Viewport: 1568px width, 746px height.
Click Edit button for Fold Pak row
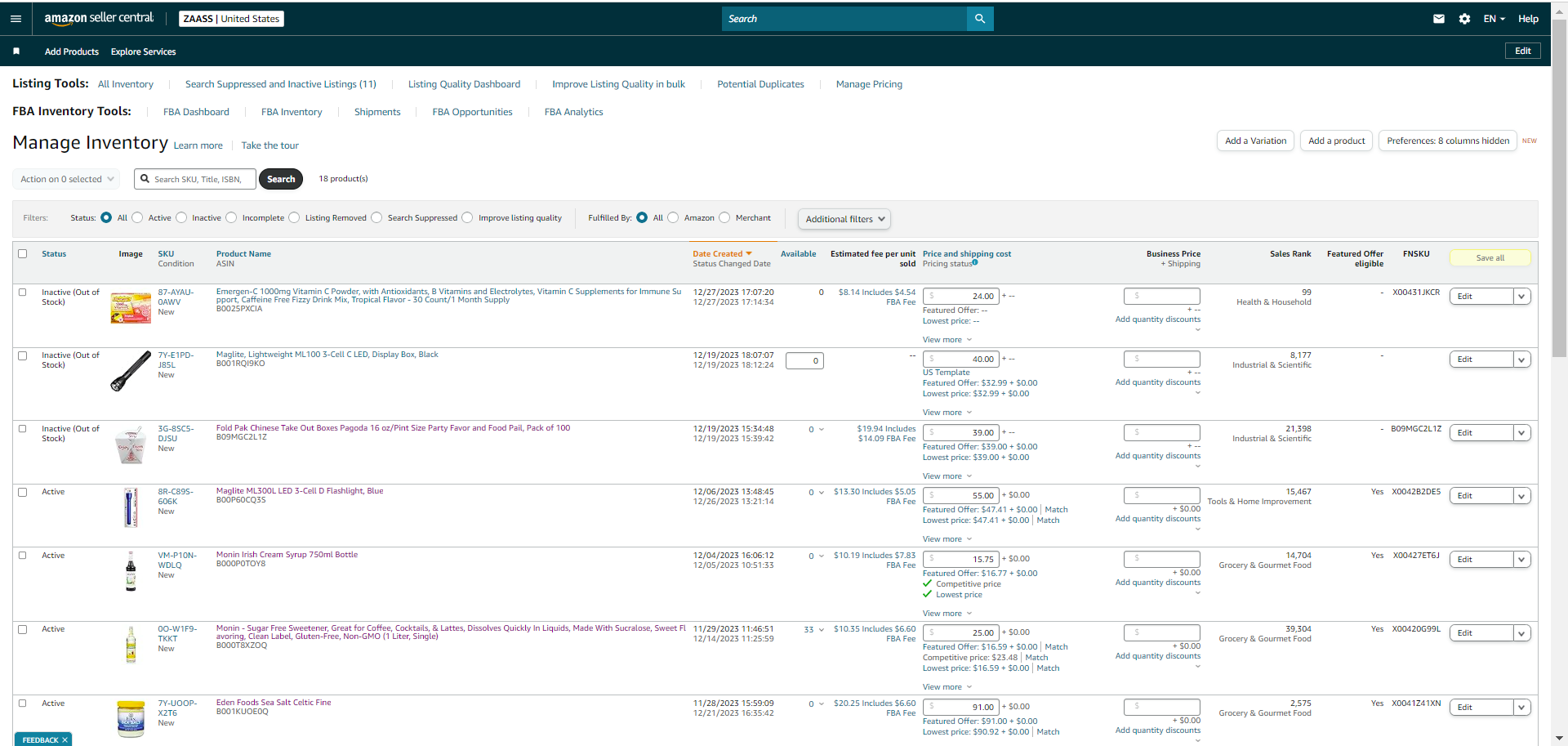(1481, 433)
